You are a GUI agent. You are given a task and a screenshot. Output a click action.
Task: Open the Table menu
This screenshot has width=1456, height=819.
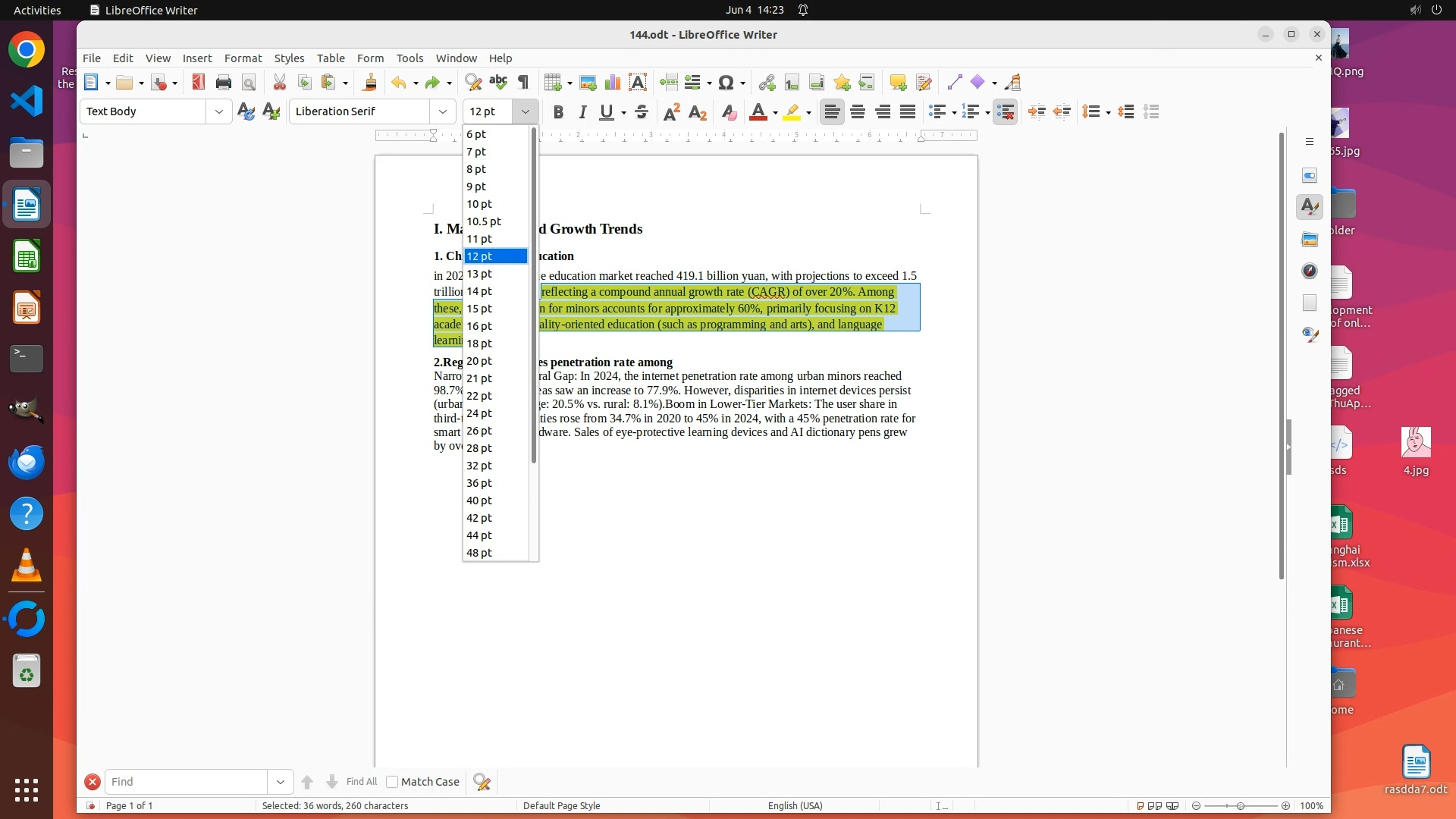pyautogui.click(x=330, y=58)
